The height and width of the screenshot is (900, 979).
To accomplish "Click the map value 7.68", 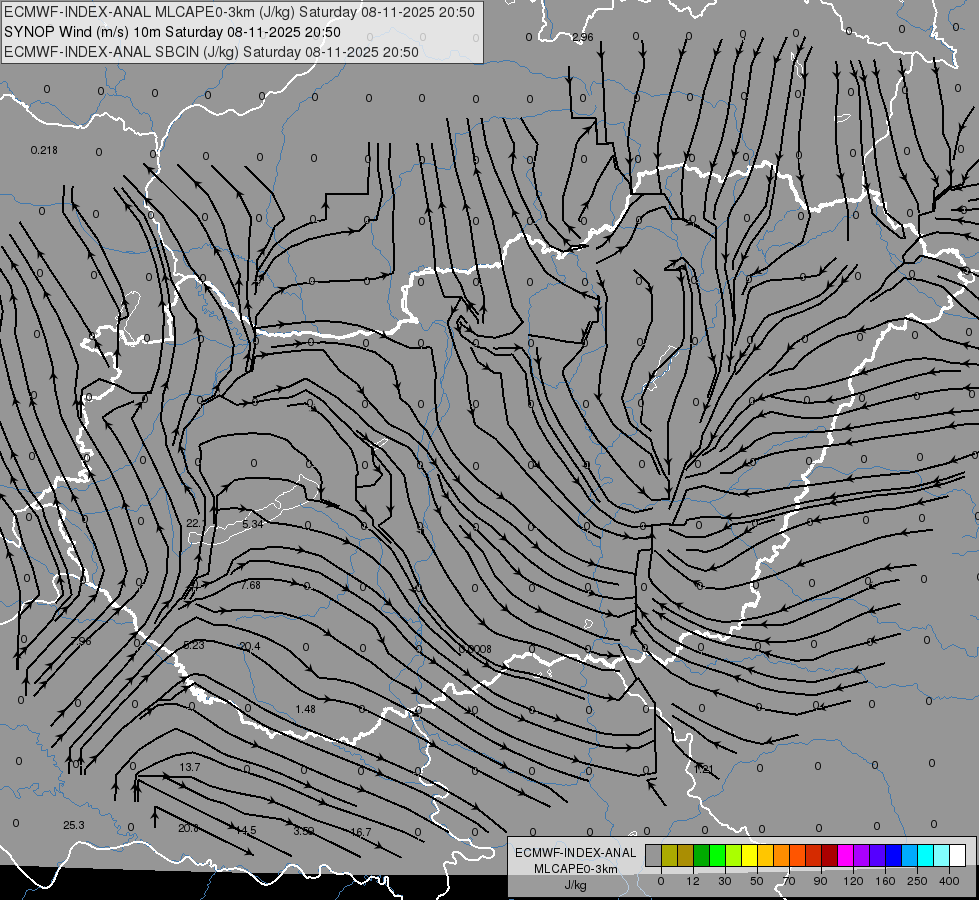I will 250,585.
